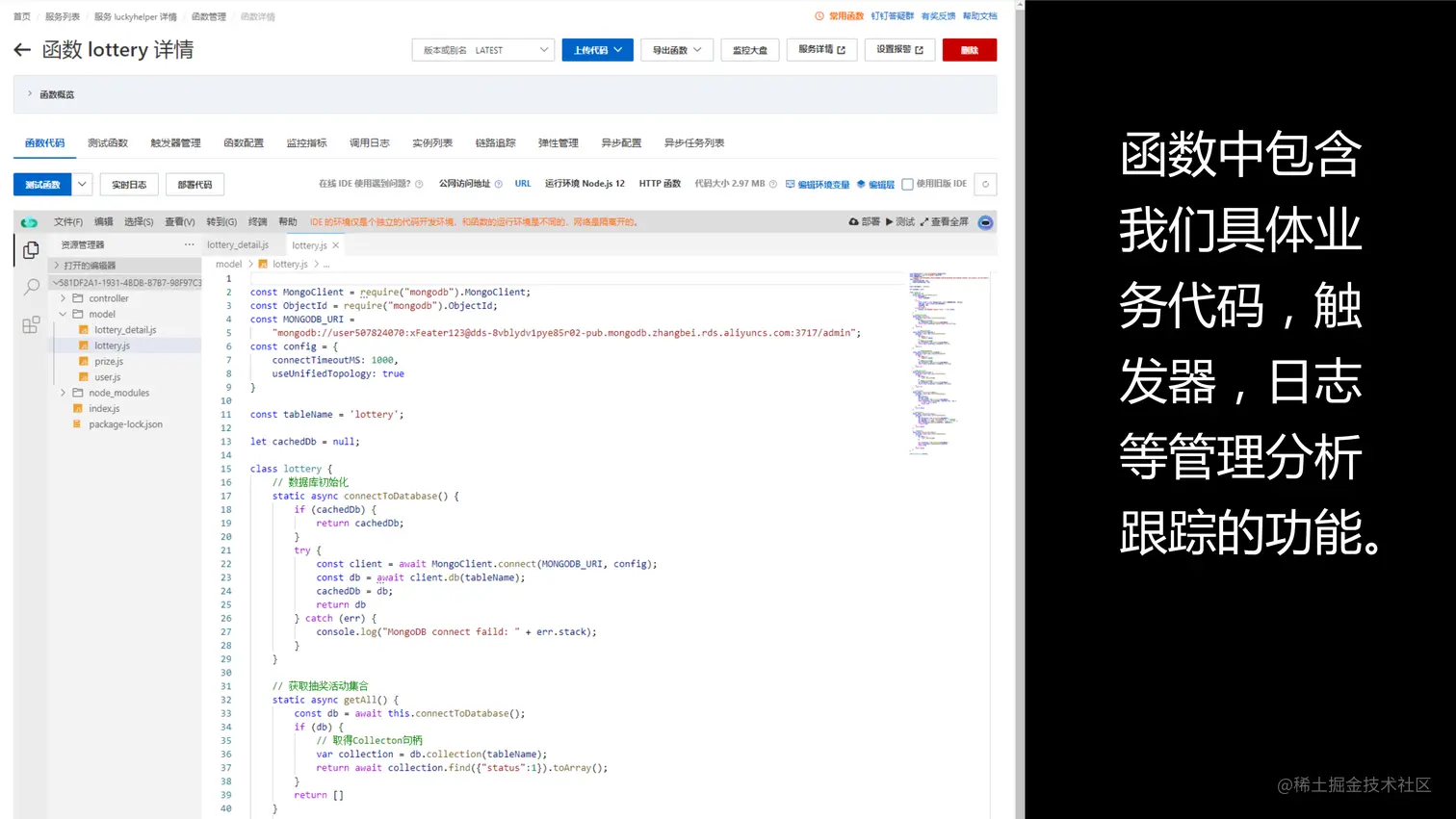
Task: Enable the 使用旧版 IDE checkbox
Action: (907, 184)
